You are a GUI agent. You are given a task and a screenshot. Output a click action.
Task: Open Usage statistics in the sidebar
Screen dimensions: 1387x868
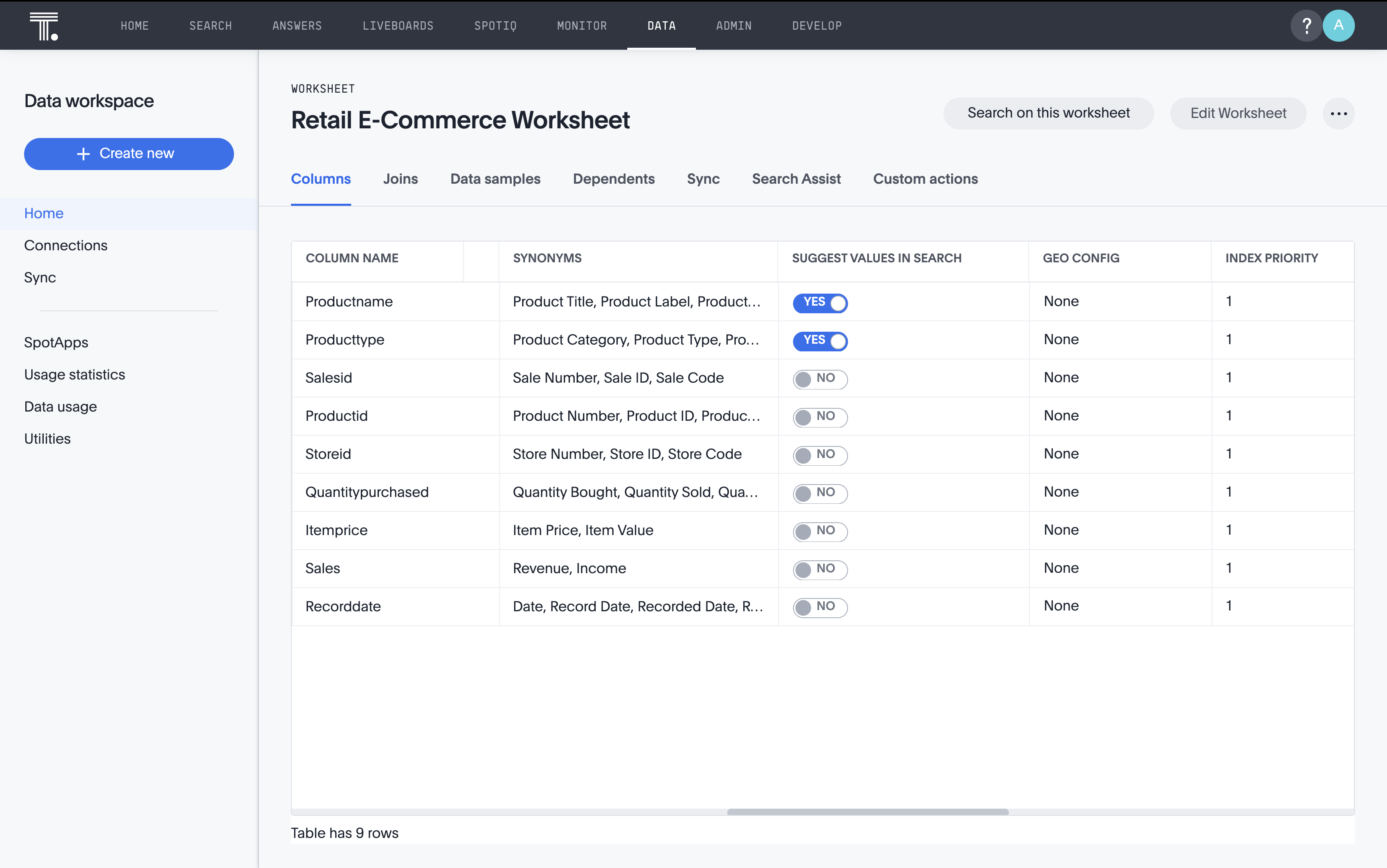74,374
